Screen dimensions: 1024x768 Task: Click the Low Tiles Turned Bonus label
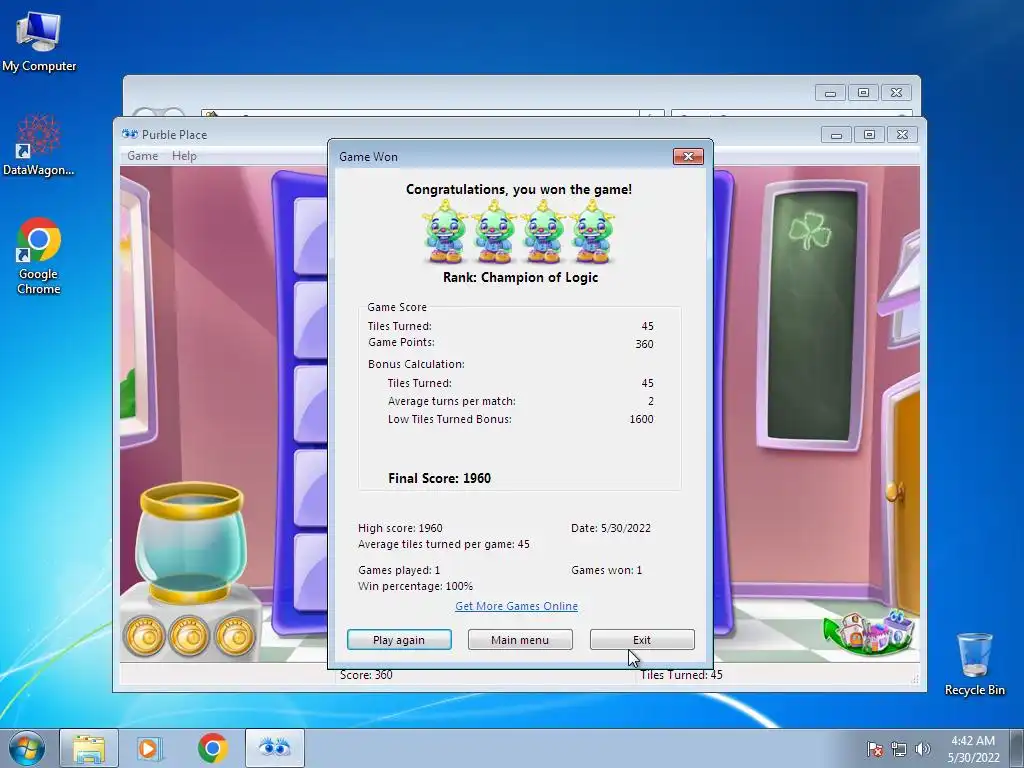(x=449, y=419)
